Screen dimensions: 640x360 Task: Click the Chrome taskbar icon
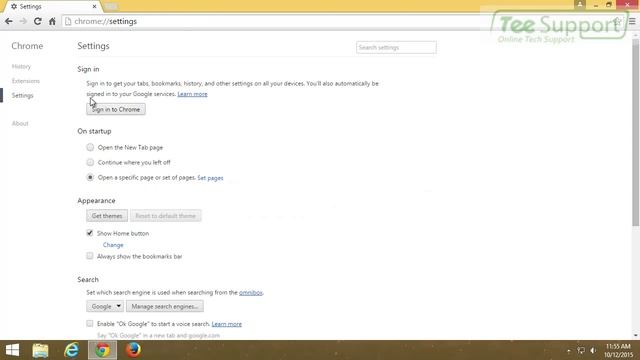click(x=102, y=350)
